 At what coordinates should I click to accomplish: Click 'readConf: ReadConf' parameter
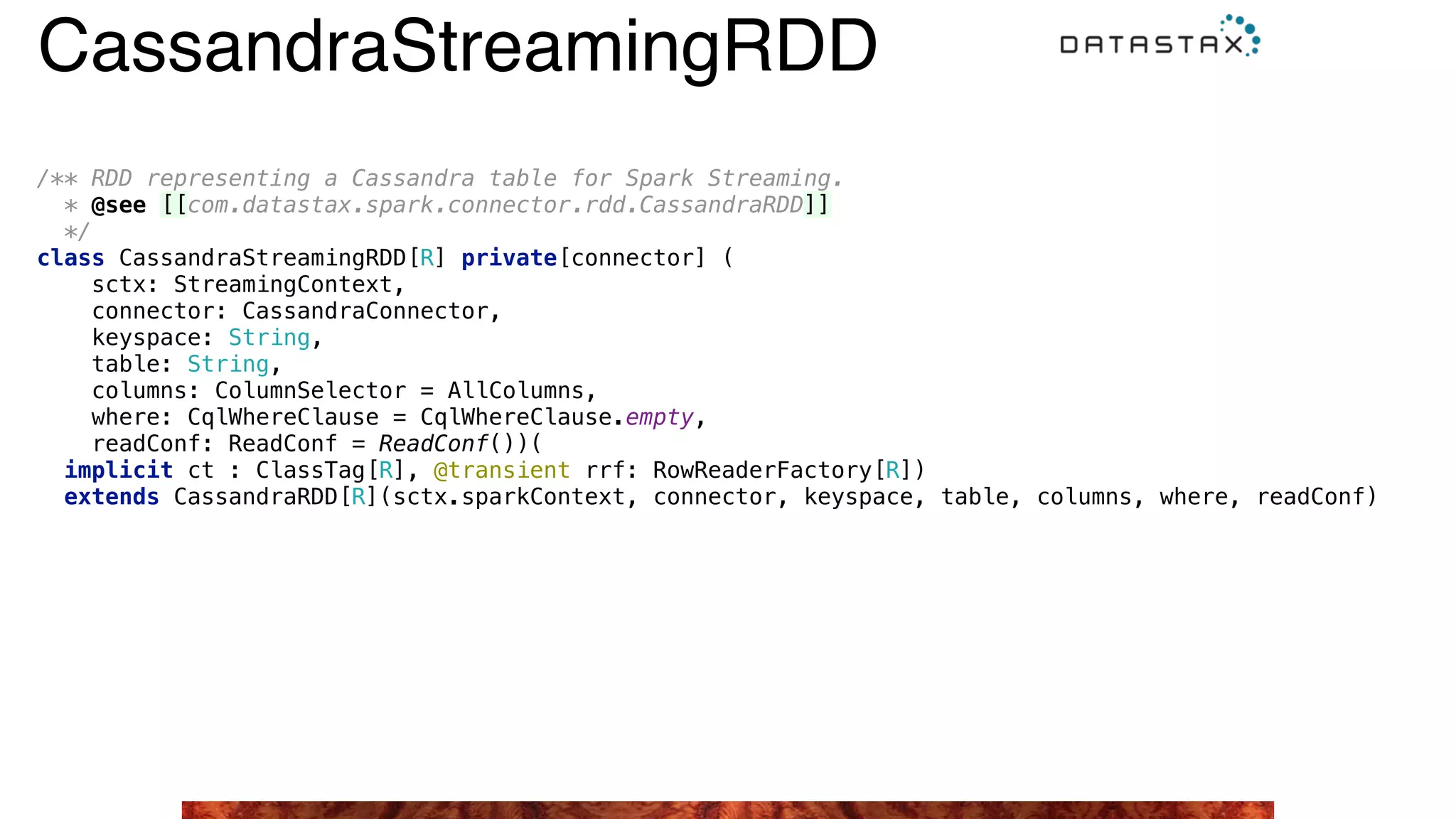214,444
